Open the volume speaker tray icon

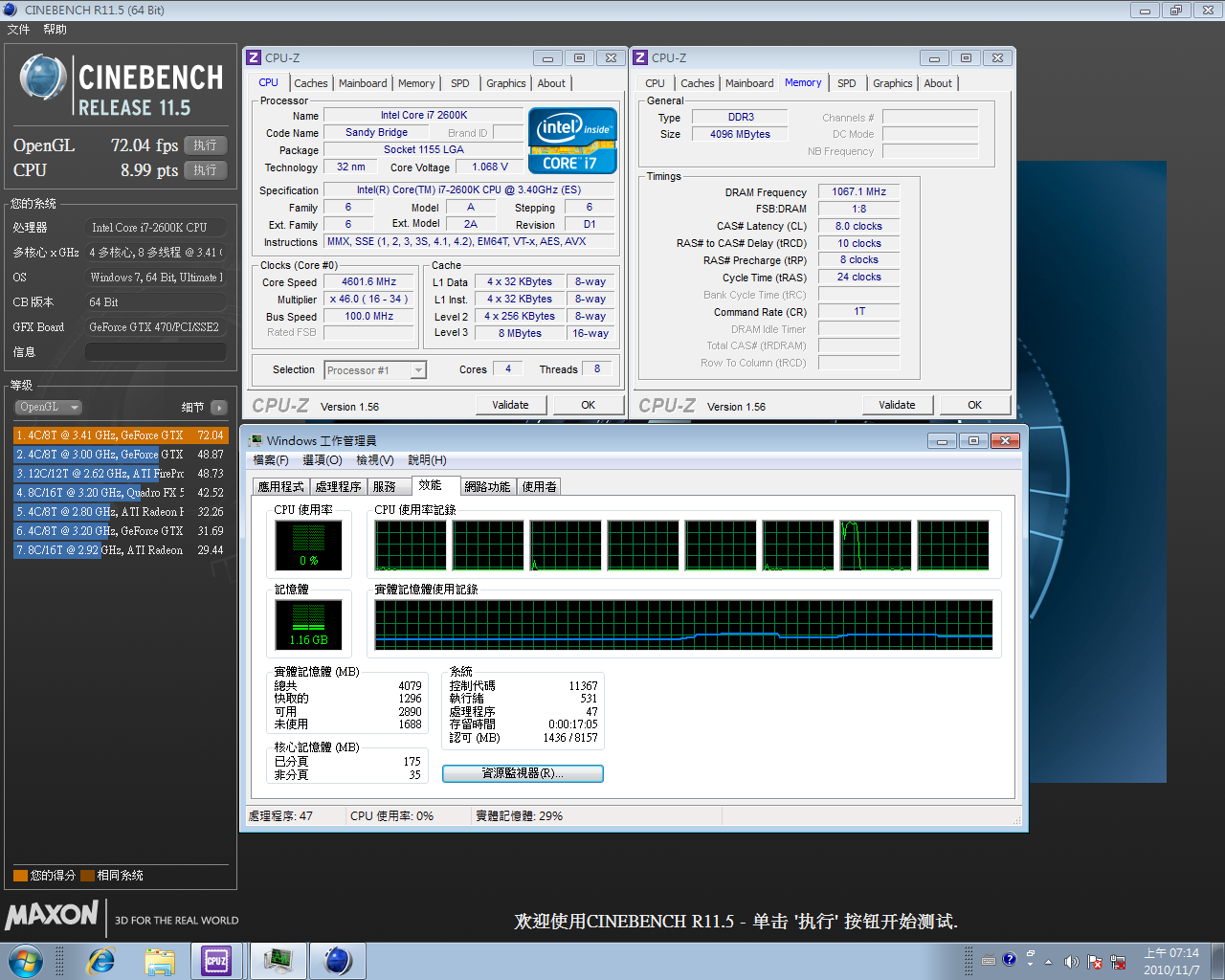pos(1071,962)
